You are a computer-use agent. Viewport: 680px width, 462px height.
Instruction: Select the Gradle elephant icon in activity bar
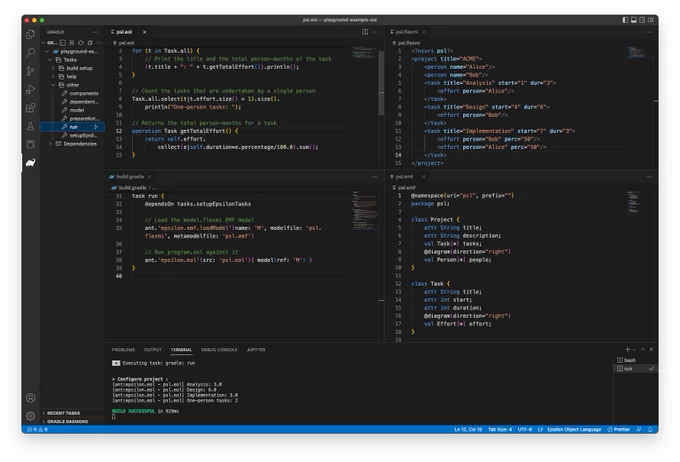click(x=30, y=163)
